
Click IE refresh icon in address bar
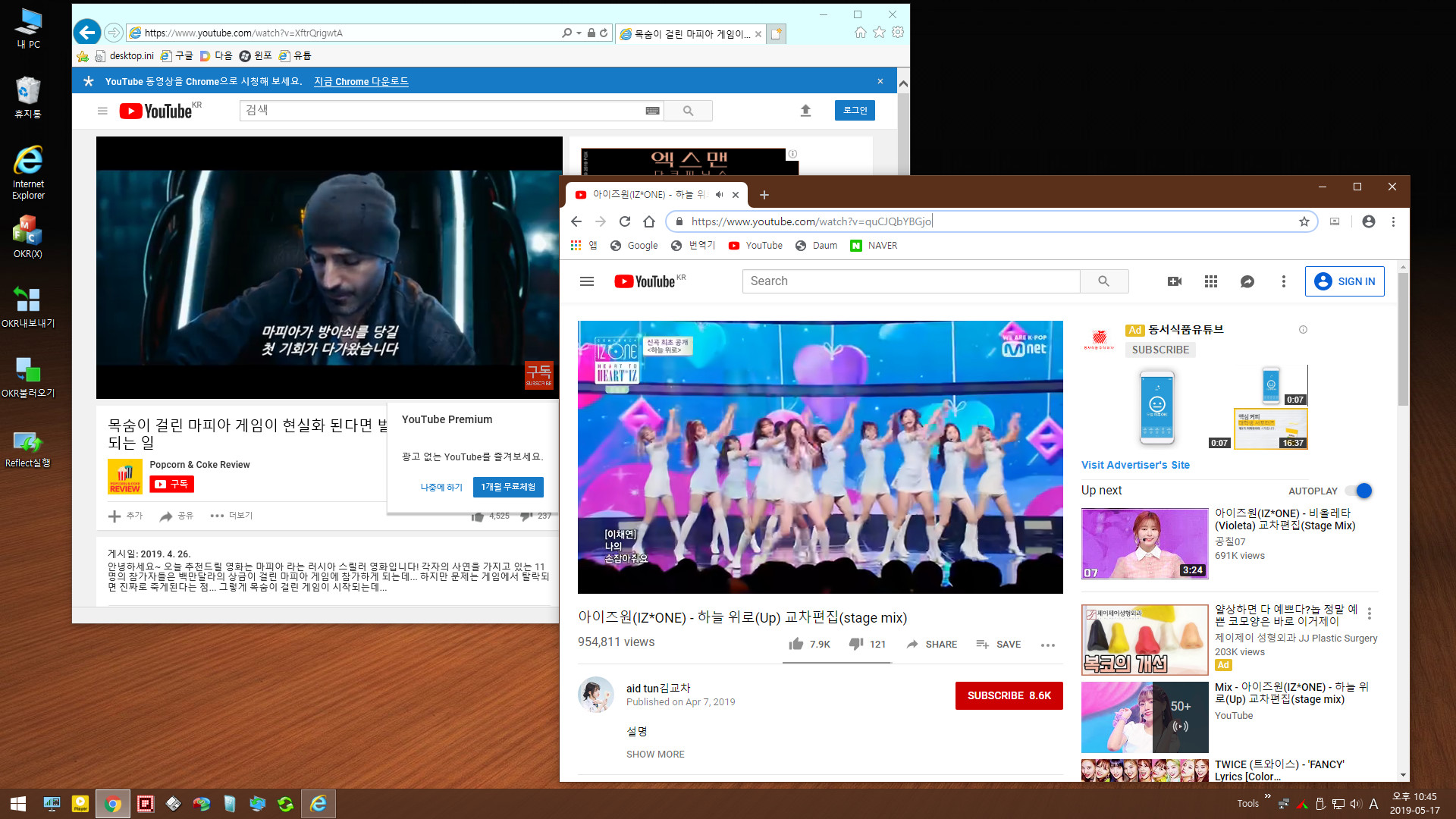pos(604,33)
